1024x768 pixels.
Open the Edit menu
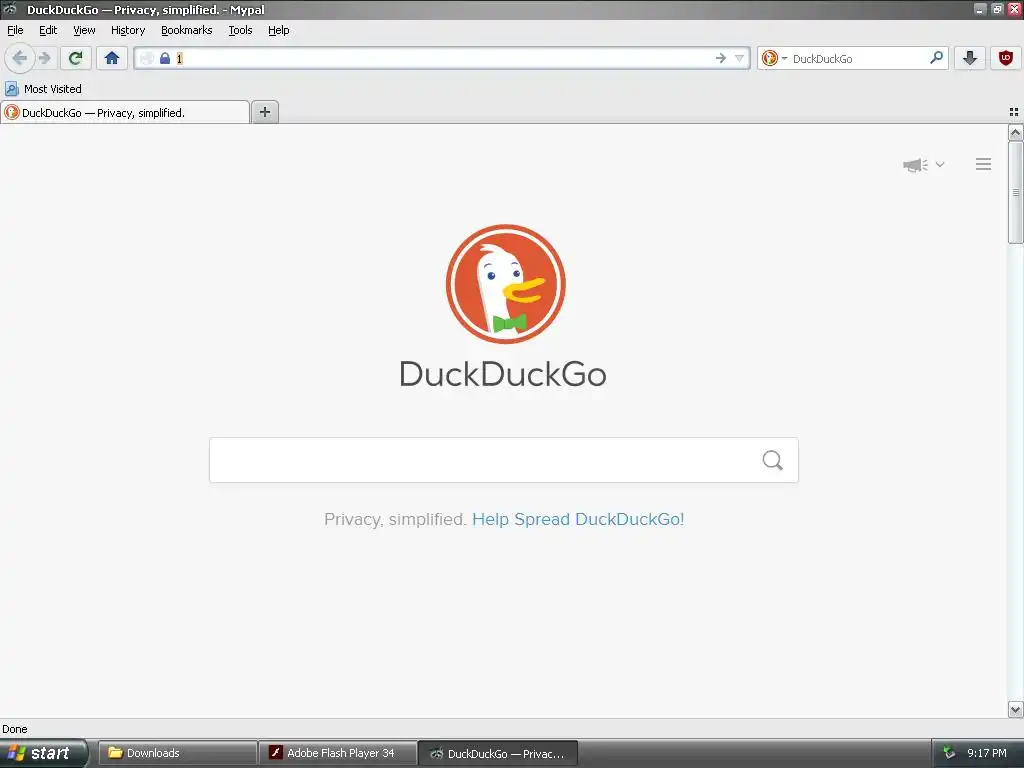click(x=48, y=30)
